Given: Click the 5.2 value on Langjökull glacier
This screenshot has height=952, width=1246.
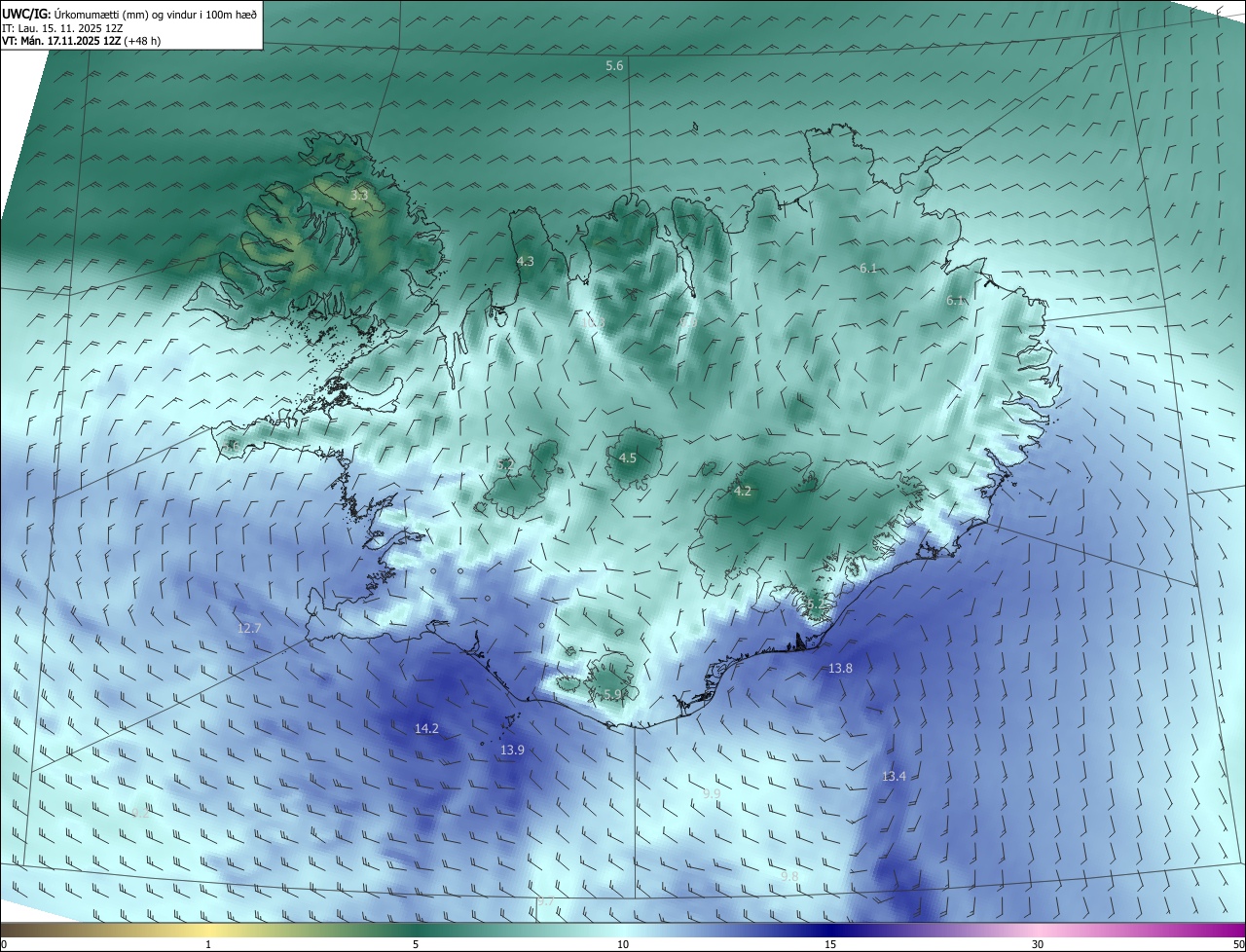Looking at the screenshot, I should pos(505,465).
